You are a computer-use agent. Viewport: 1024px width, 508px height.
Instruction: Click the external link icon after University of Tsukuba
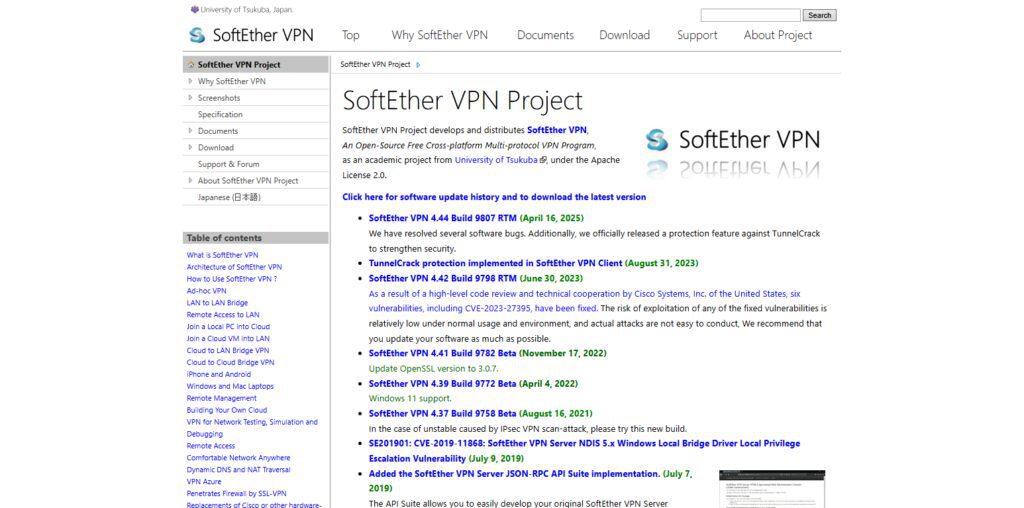point(543,159)
